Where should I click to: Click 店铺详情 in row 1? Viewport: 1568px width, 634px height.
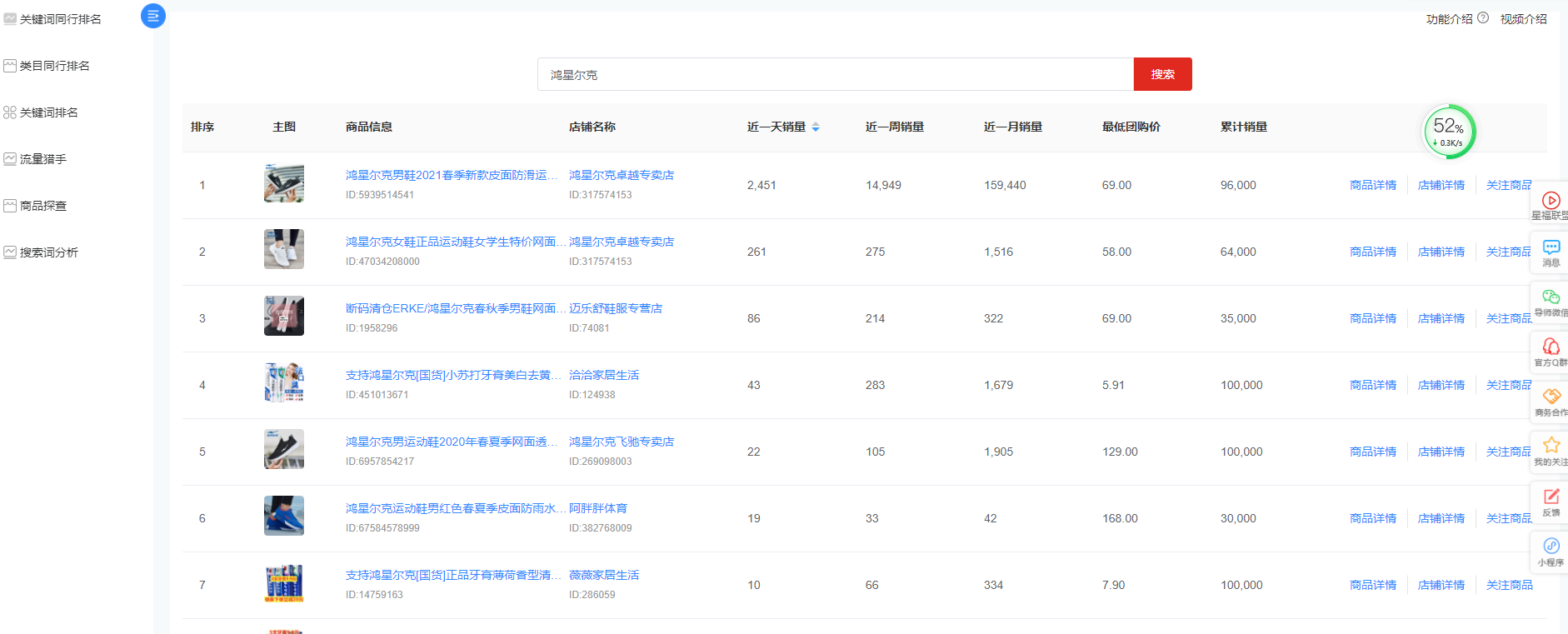1441,185
